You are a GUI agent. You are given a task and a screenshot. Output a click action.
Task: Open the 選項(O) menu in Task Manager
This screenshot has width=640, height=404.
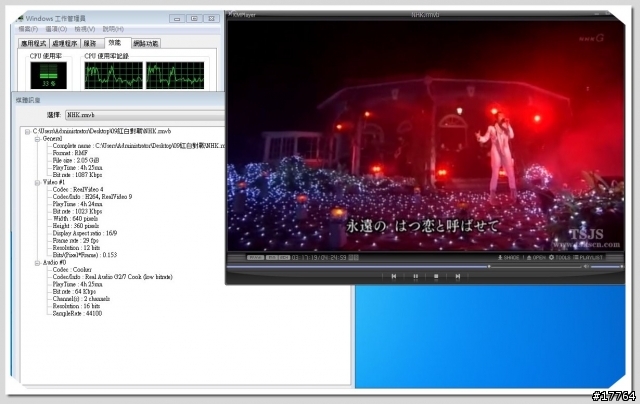(x=56, y=29)
